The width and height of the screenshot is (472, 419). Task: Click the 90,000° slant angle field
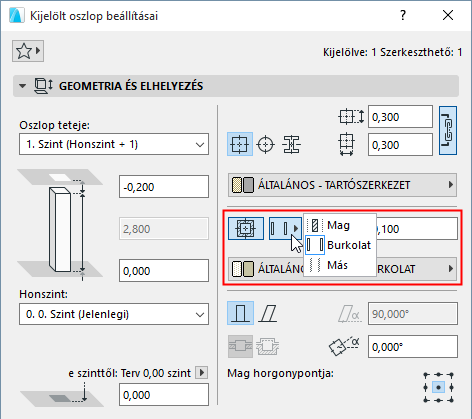(x=413, y=314)
